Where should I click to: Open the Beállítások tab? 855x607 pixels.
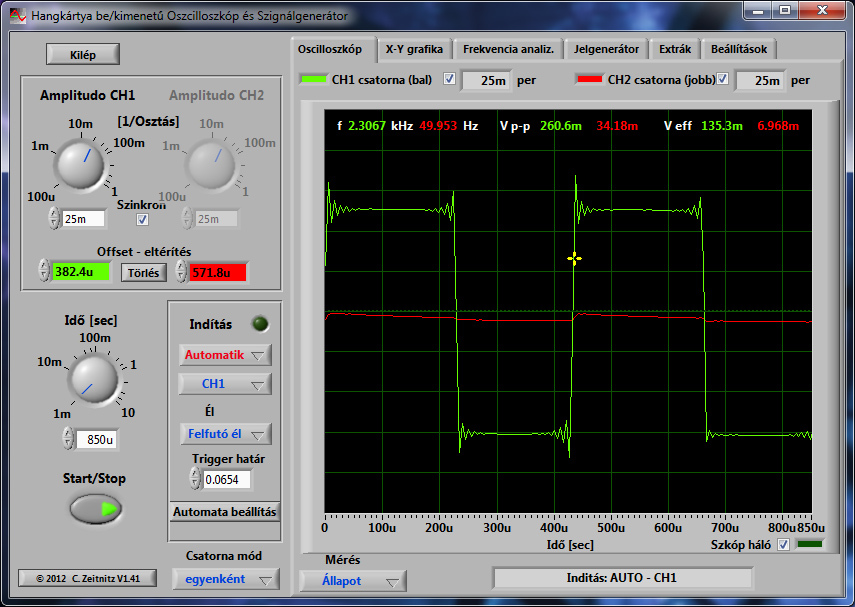tap(739, 49)
